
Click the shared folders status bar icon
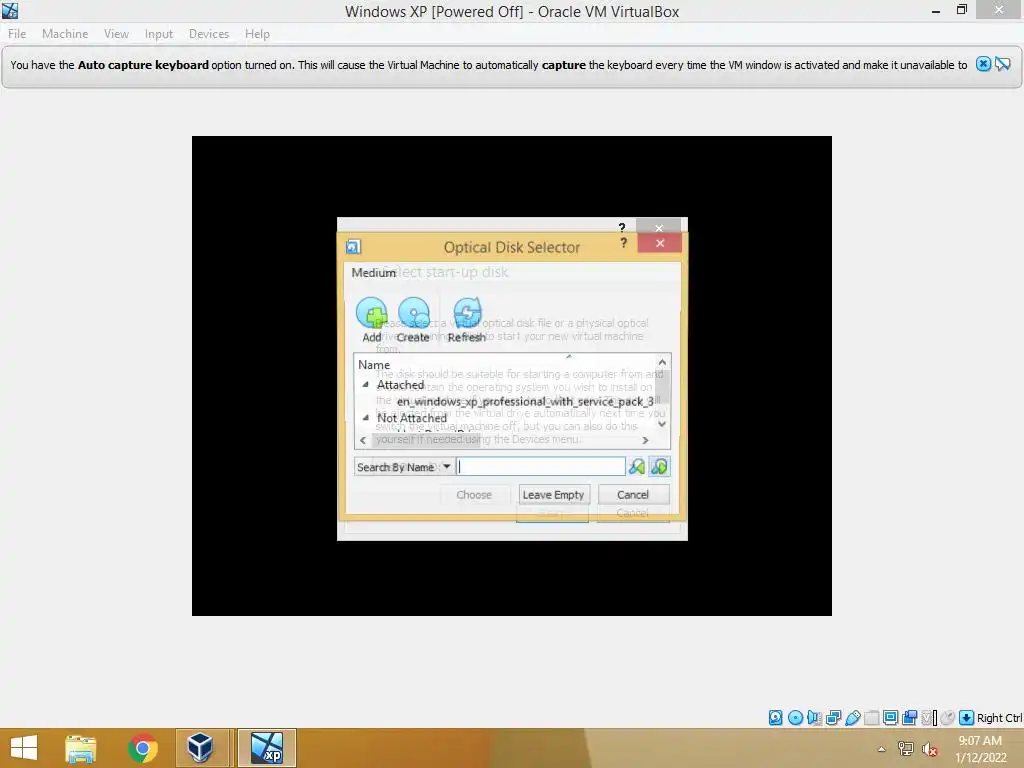pos(871,718)
